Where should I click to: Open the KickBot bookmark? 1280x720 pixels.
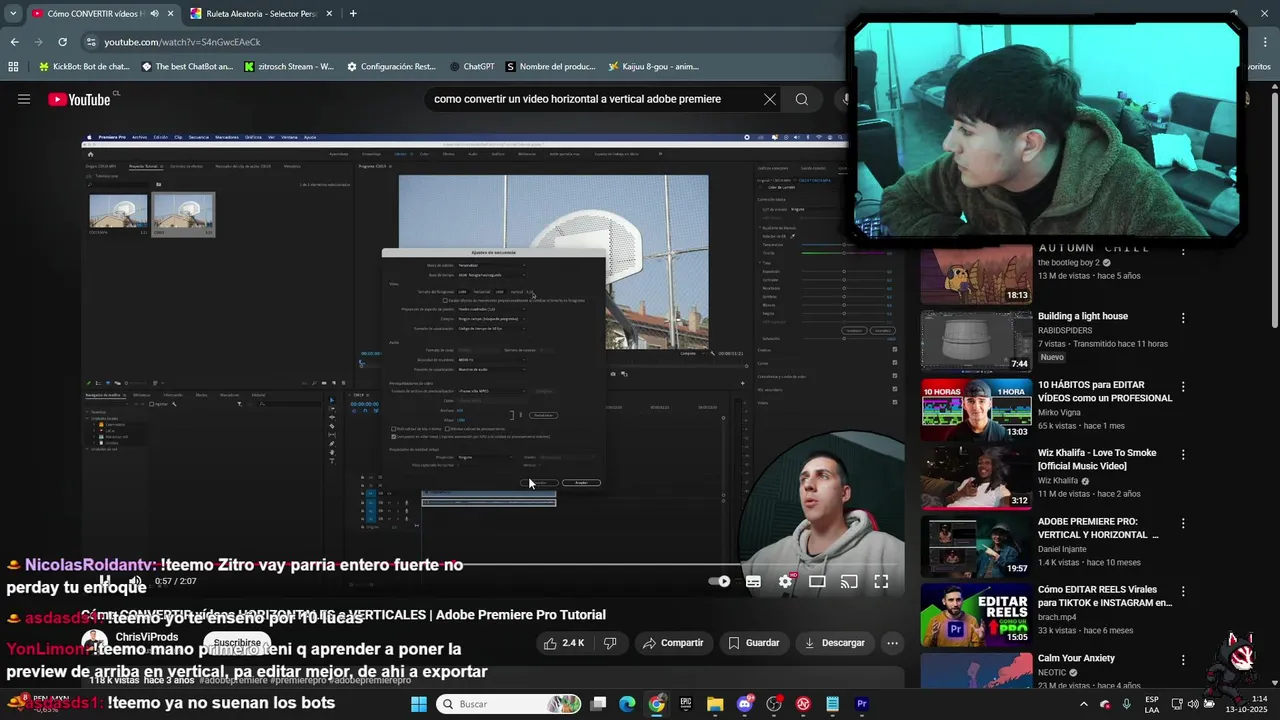(83, 67)
